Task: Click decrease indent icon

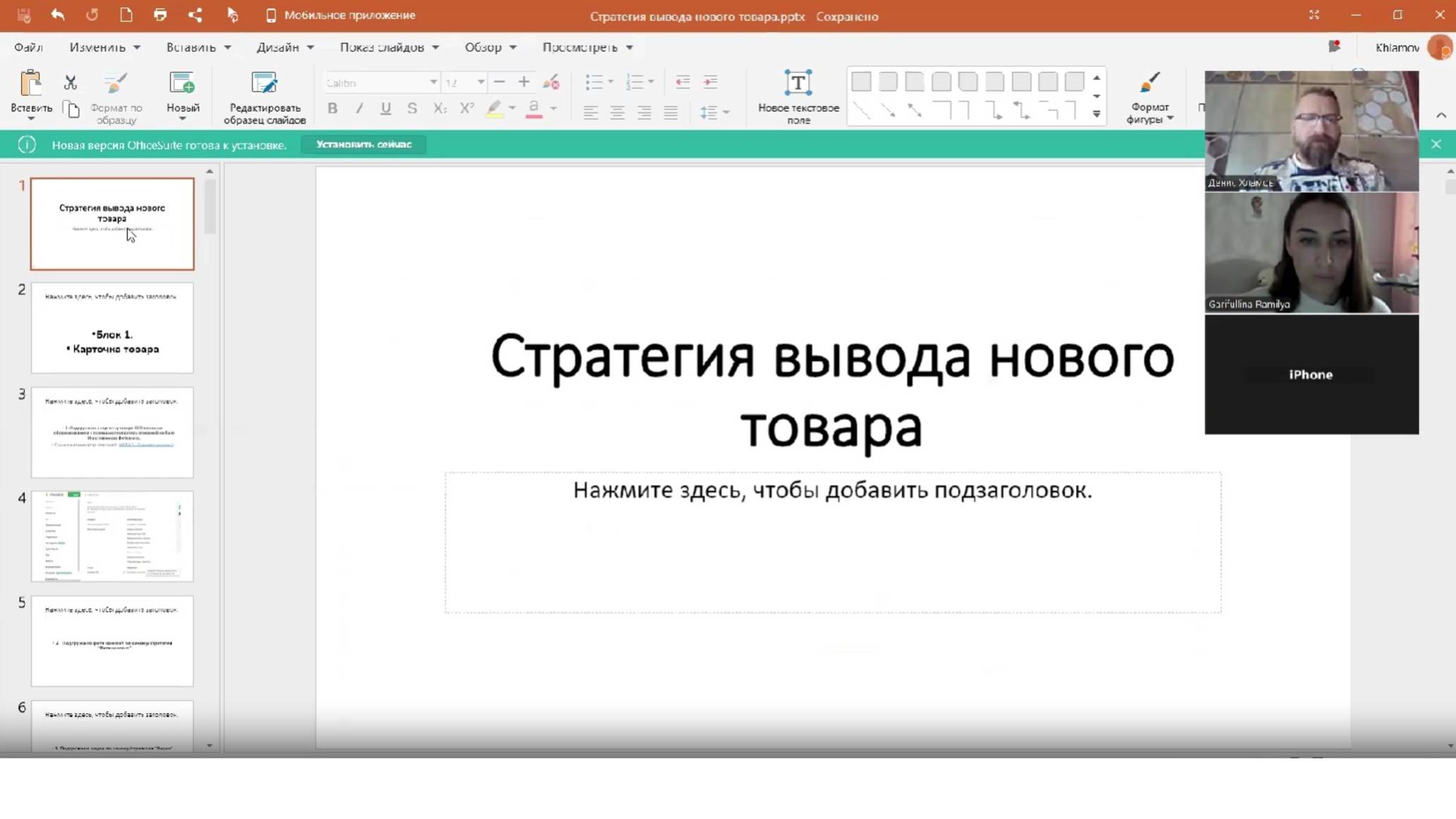Action: pos(683,82)
